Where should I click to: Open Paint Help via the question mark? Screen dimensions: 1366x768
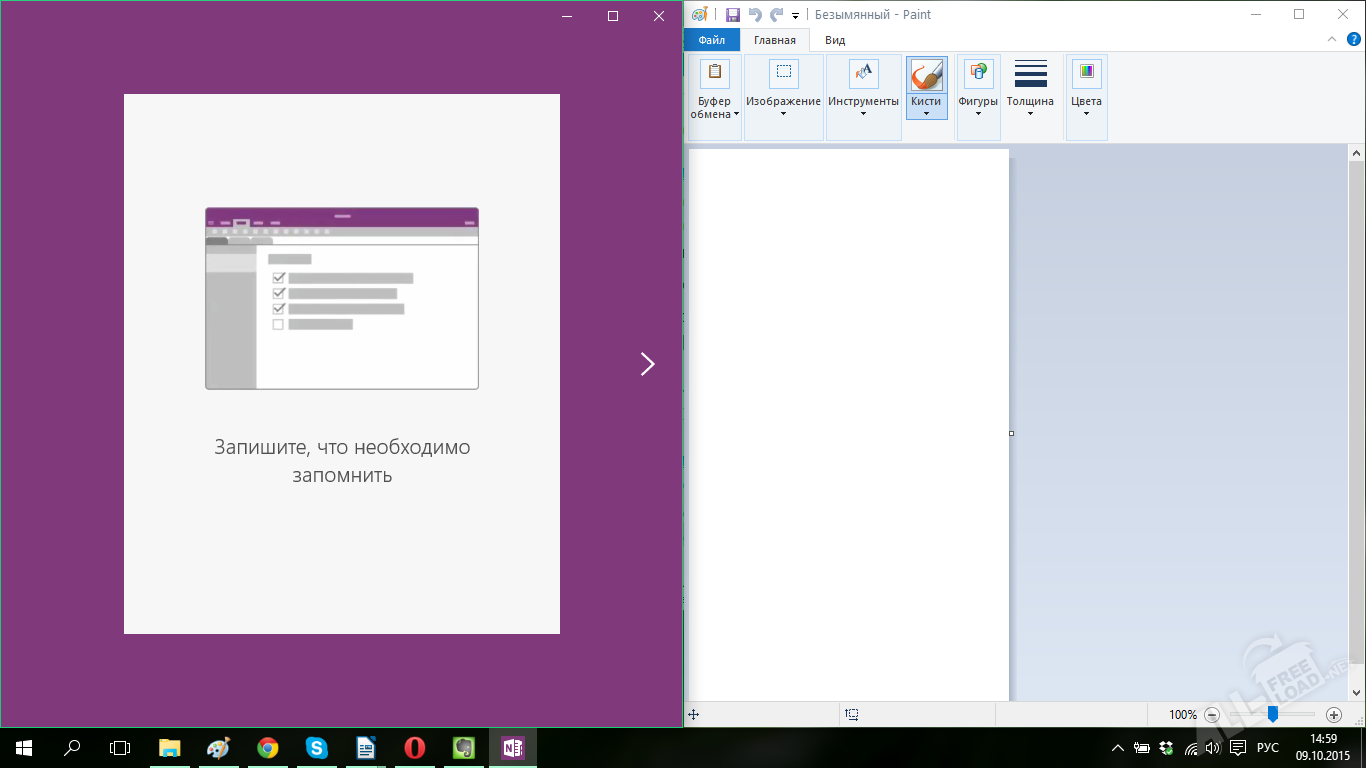tap(1354, 40)
